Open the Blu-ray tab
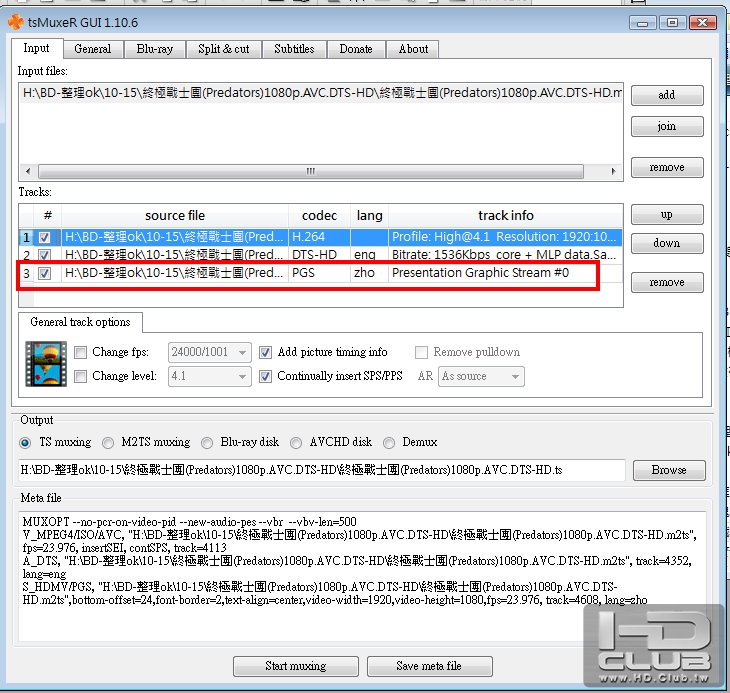Viewport: 730px width, 693px height. tap(155, 49)
